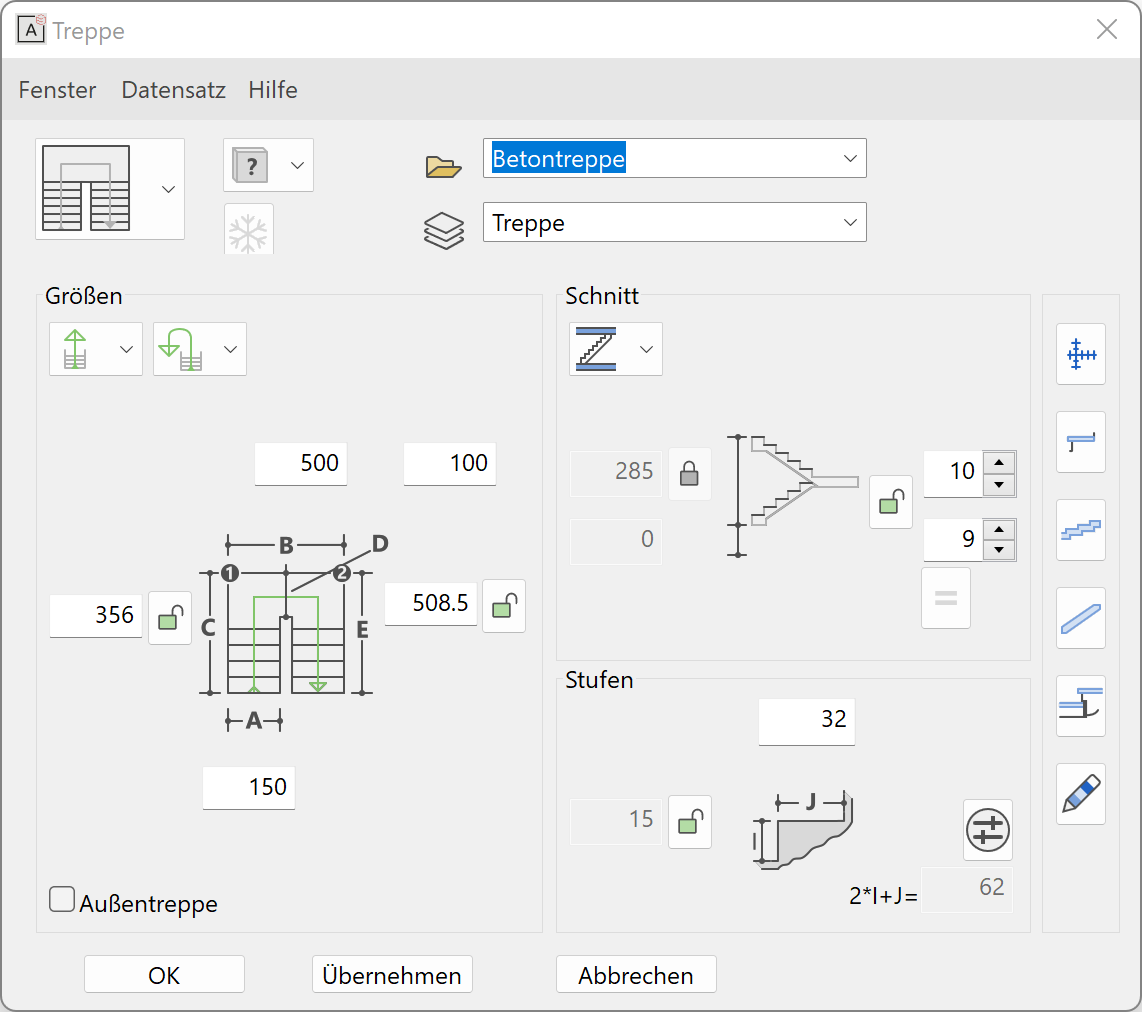This screenshot has width=1142, height=1012.
Task: Click the landing slab edge icon
Action: point(1081,442)
